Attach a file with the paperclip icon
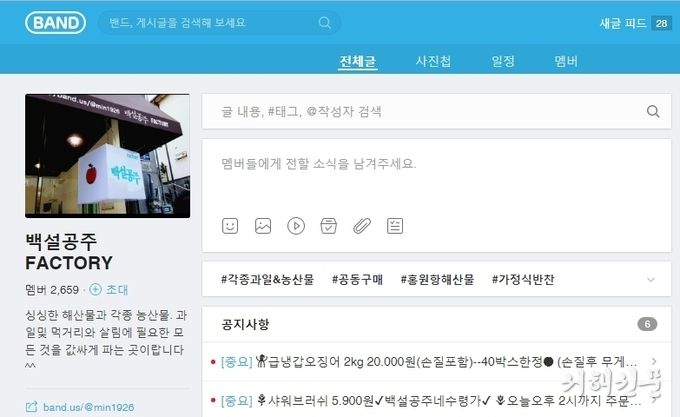The width and height of the screenshot is (680, 417). pos(362,226)
